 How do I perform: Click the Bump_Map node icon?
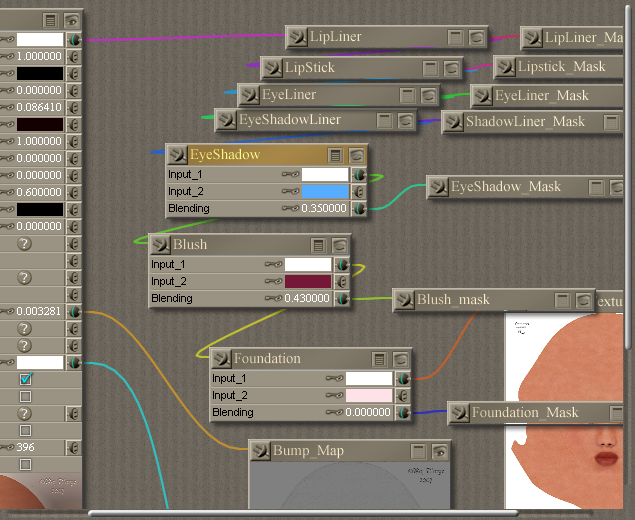(260, 451)
